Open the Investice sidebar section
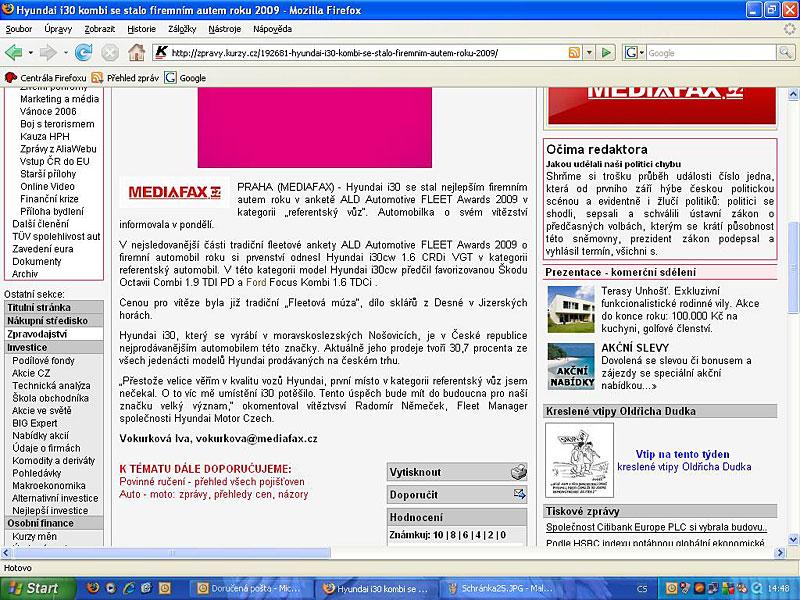 pyautogui.click(x=54, y=347)
